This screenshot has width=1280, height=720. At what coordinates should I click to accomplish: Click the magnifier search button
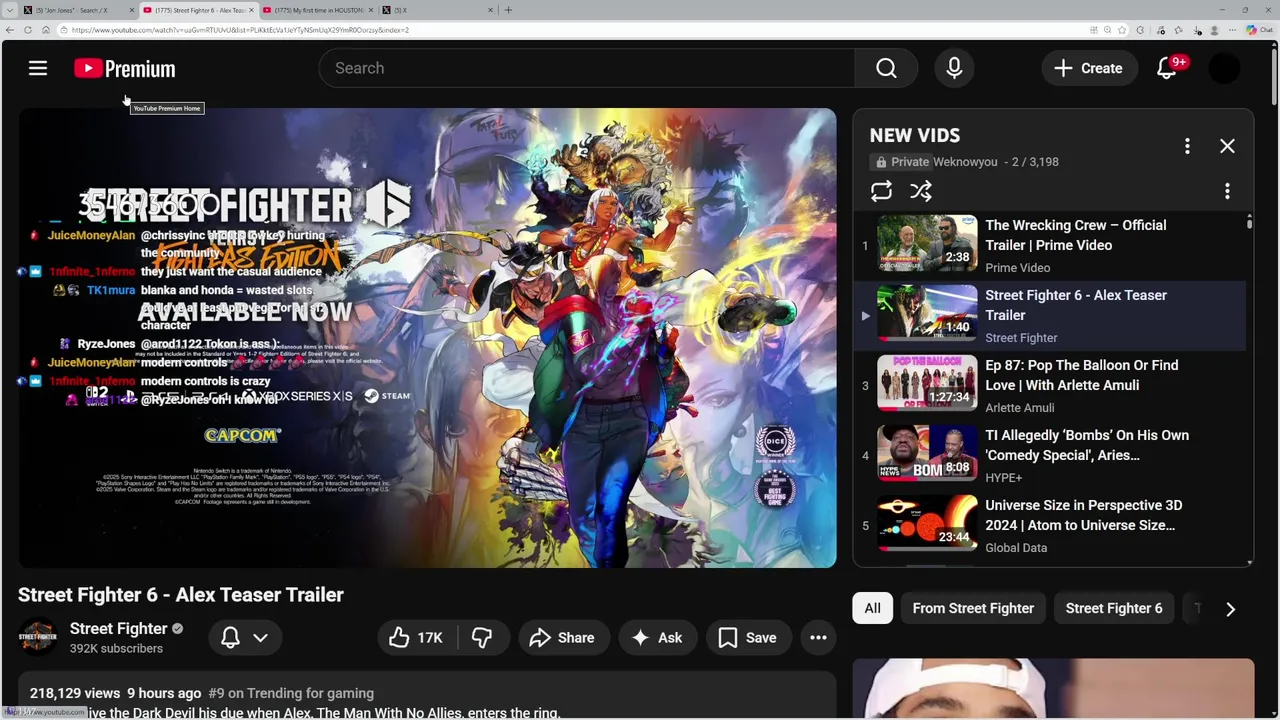(x=886, y=68)
